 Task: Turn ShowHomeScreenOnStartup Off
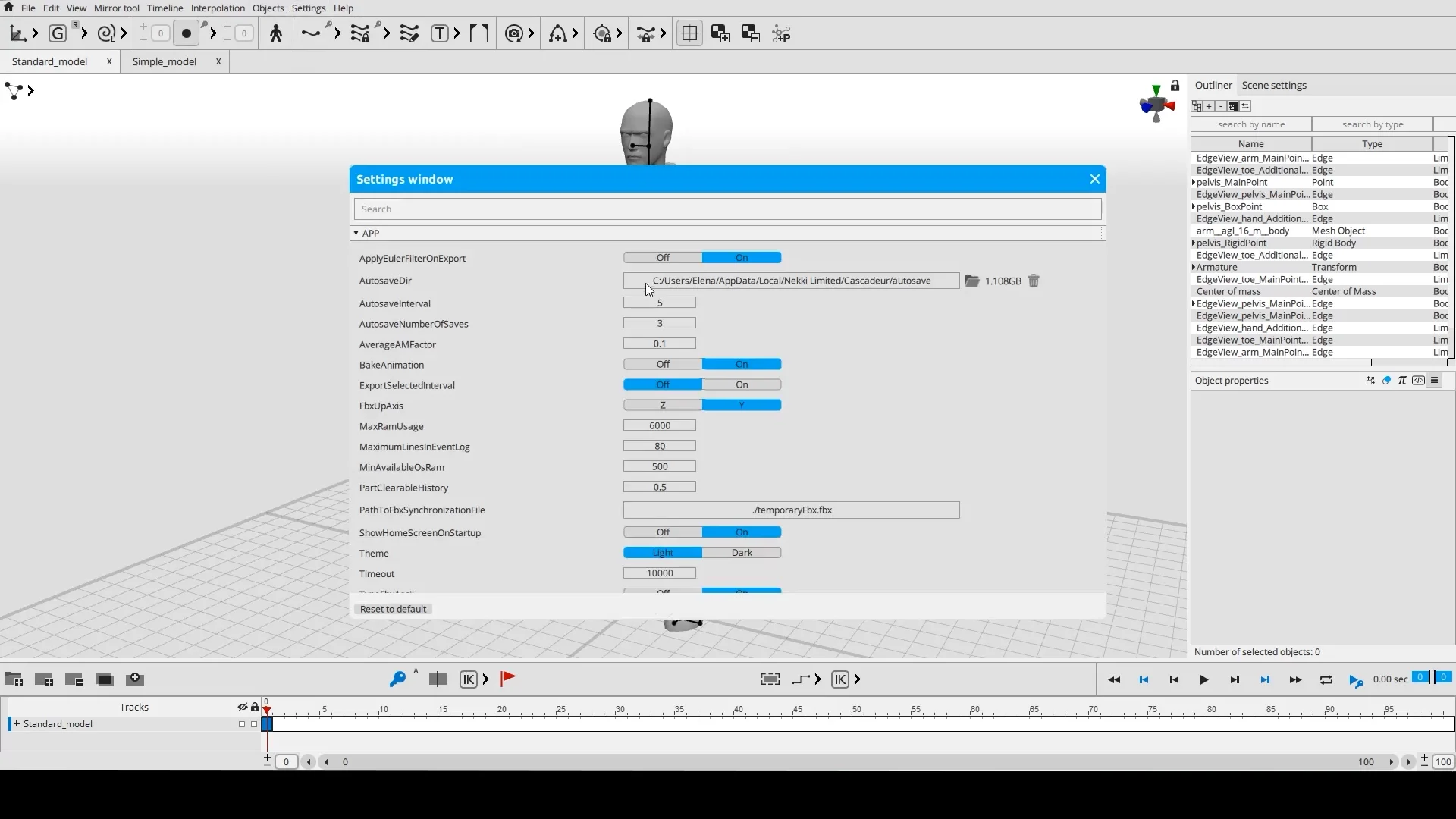(x=663, y=532)
